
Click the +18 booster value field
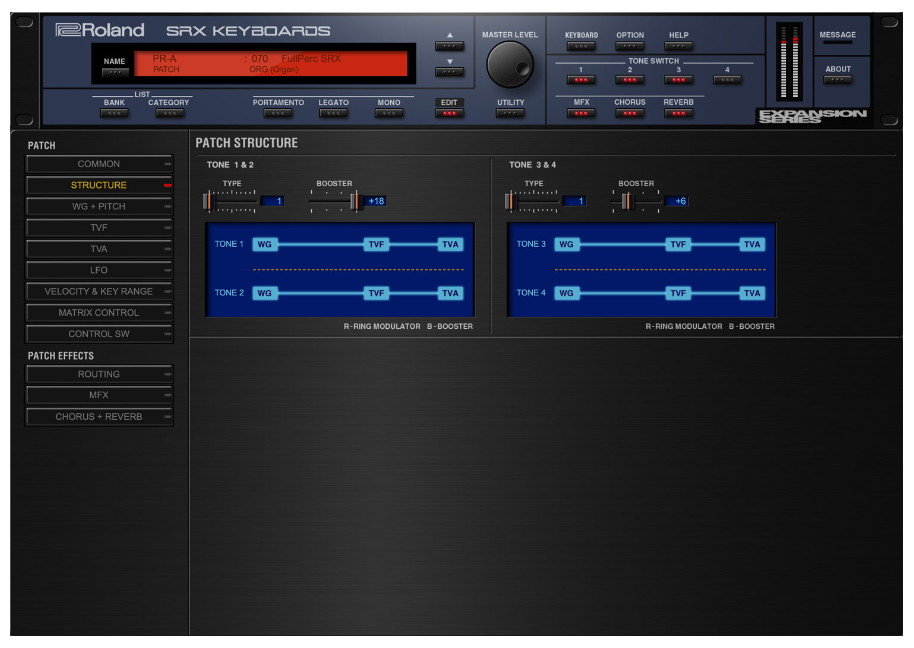(x=375, y=201)
